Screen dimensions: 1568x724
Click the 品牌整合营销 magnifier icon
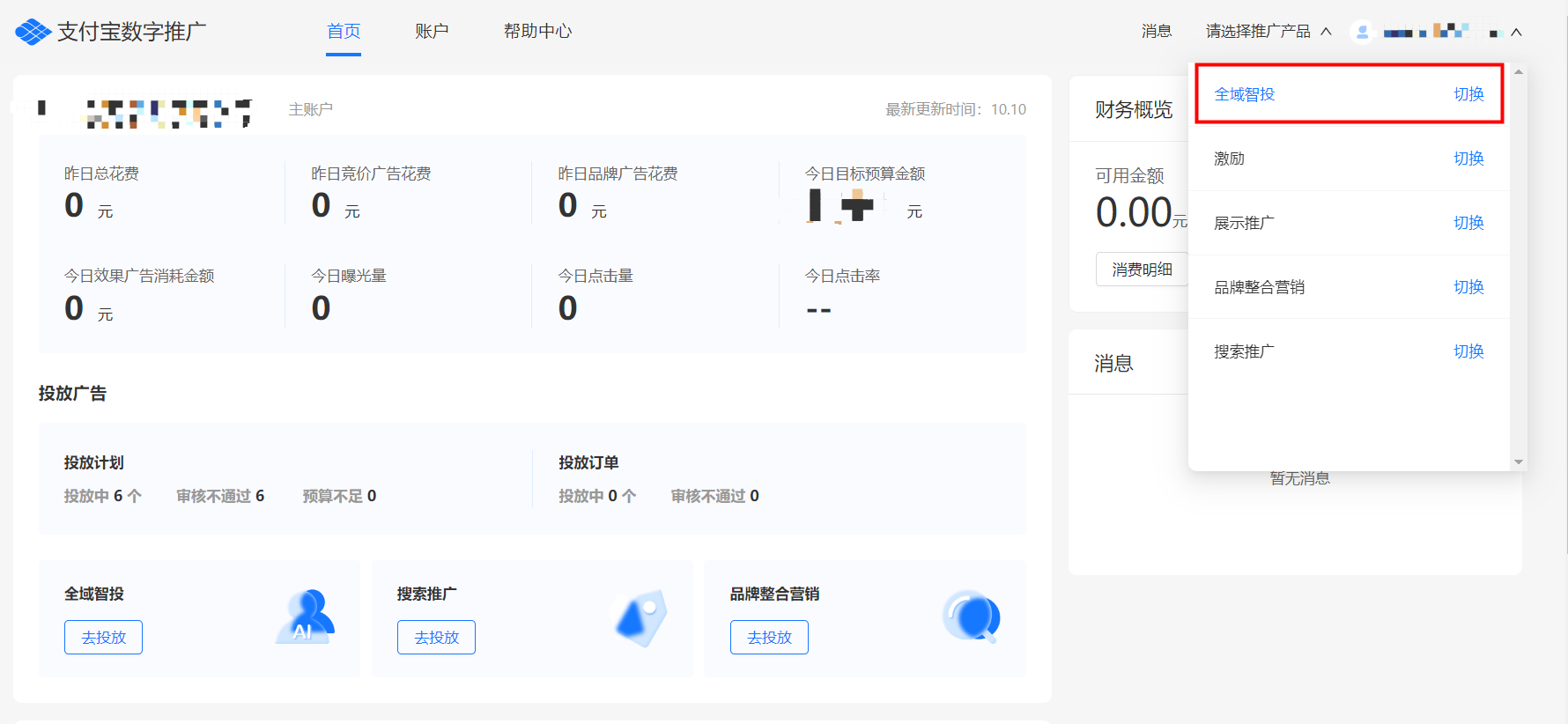click(x=972, y=617)
